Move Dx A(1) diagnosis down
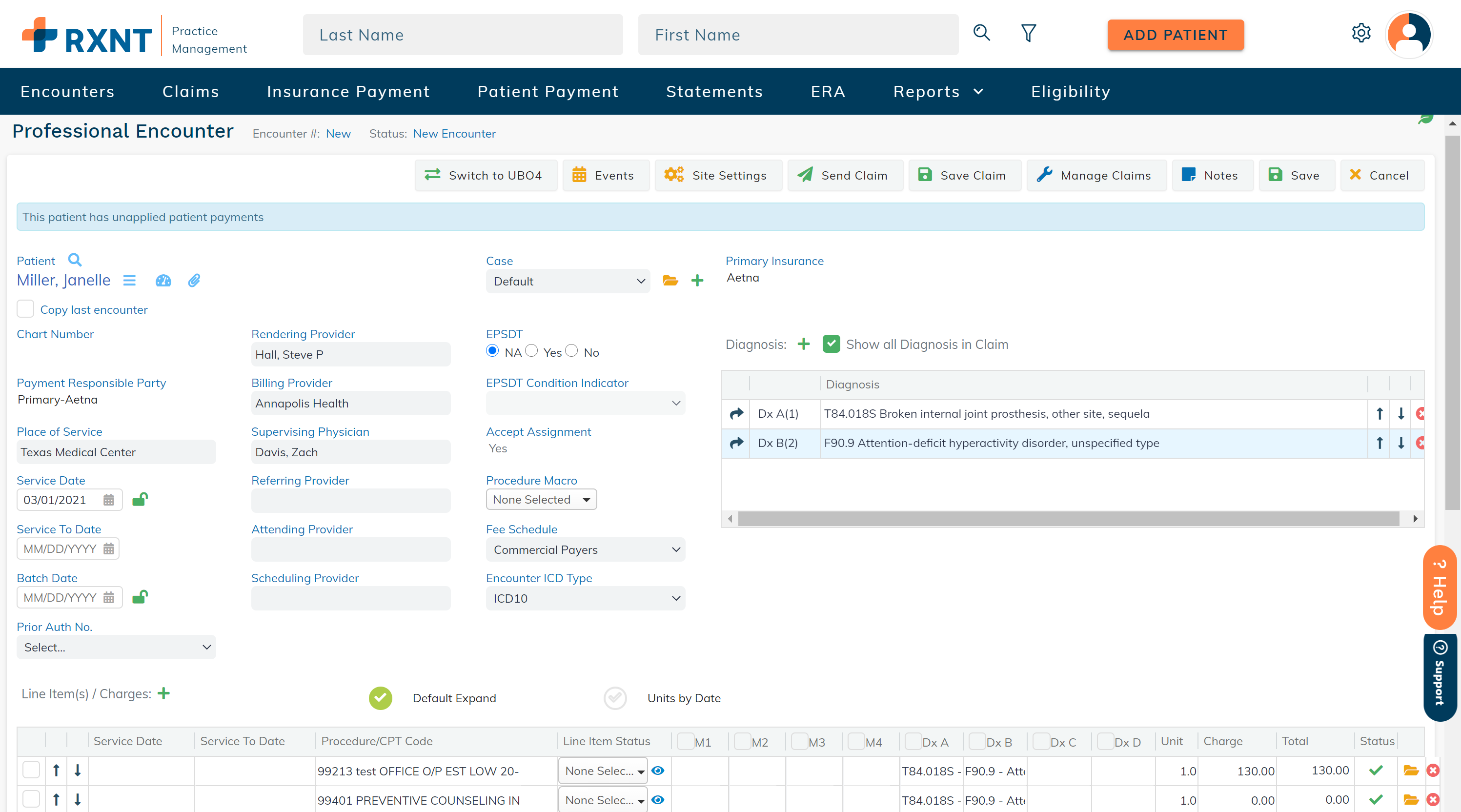Image resolution: width=1461 pixels, height=812 pixels. pyautogui.click(x=1401, y=413)
